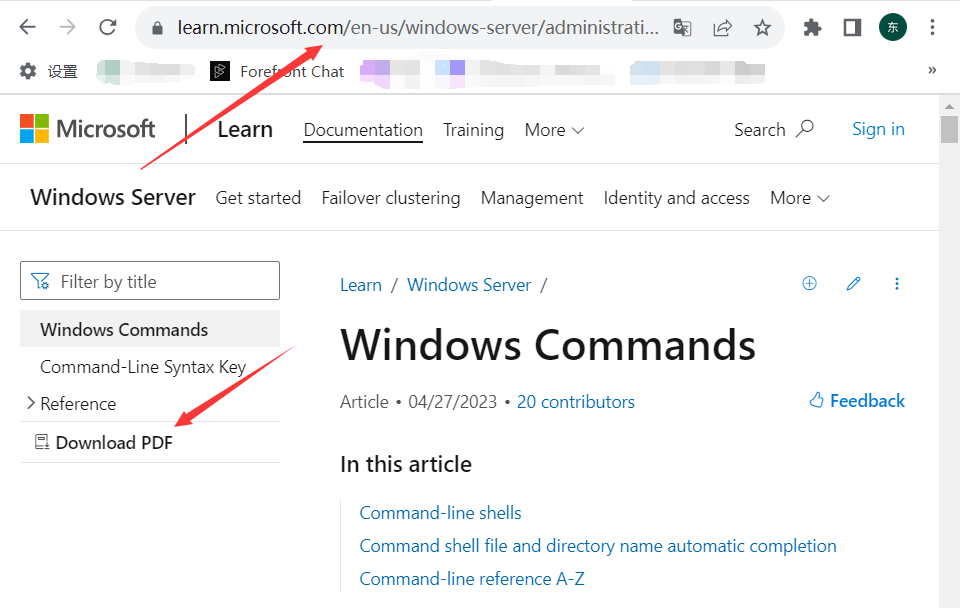Select Windows Commands in the sidebar
Image resolution: width=960 pixels, height=608 pixels.
(x=150, y=329)
